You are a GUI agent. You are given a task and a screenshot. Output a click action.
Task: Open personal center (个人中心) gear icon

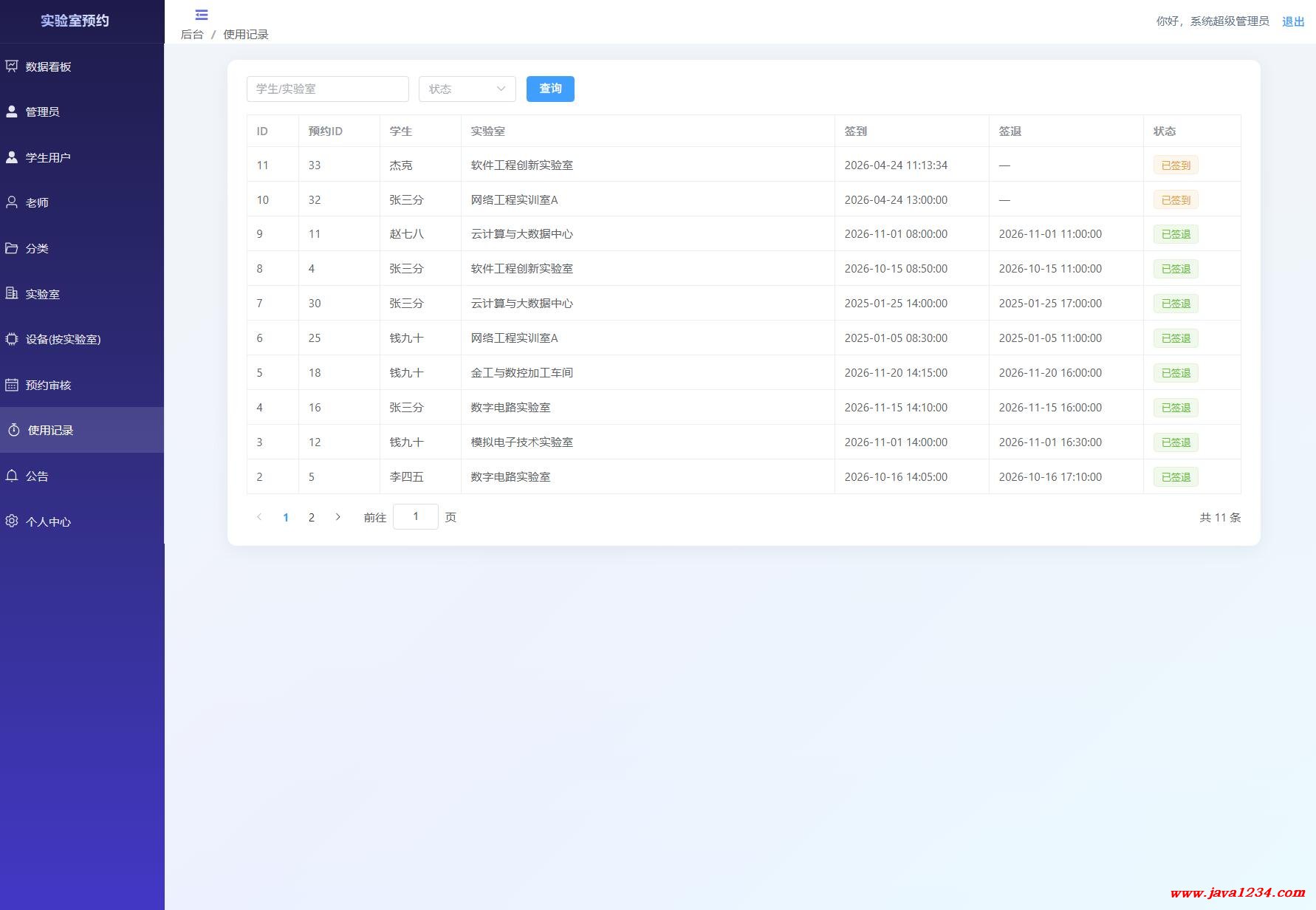pos(12,521)
